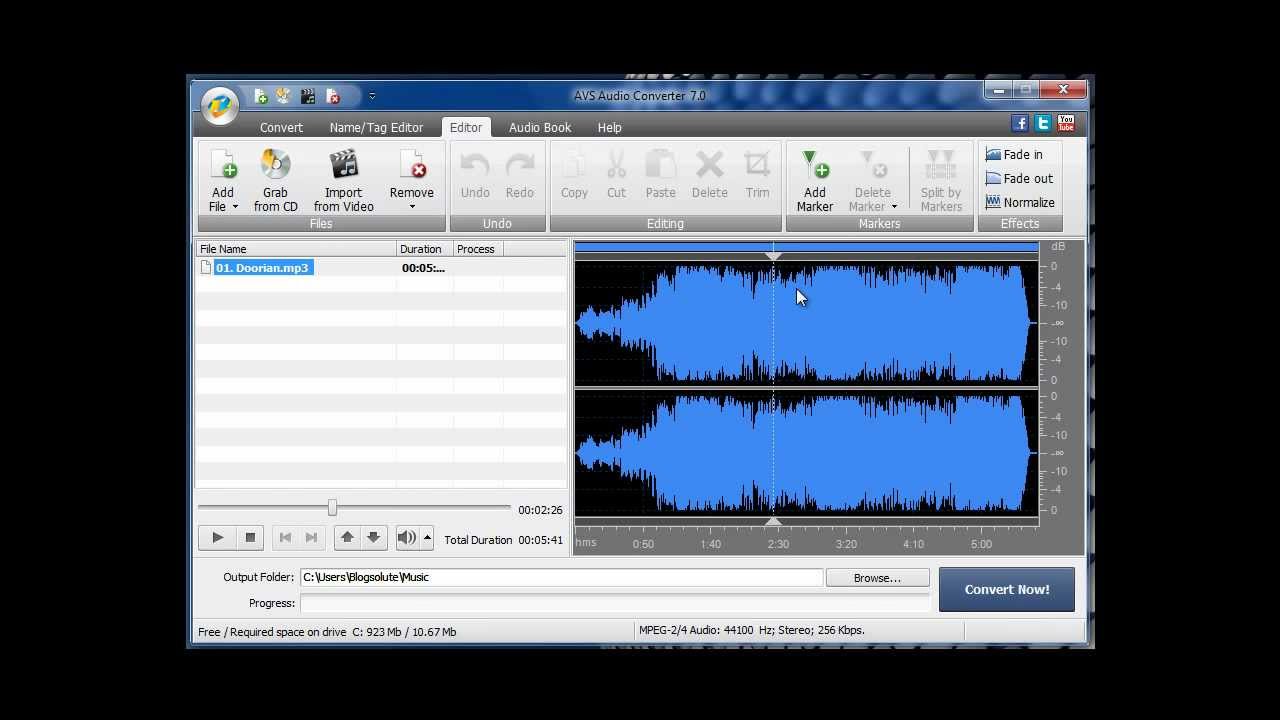
Task: Click the Redo button
Action: coord(520,175)
